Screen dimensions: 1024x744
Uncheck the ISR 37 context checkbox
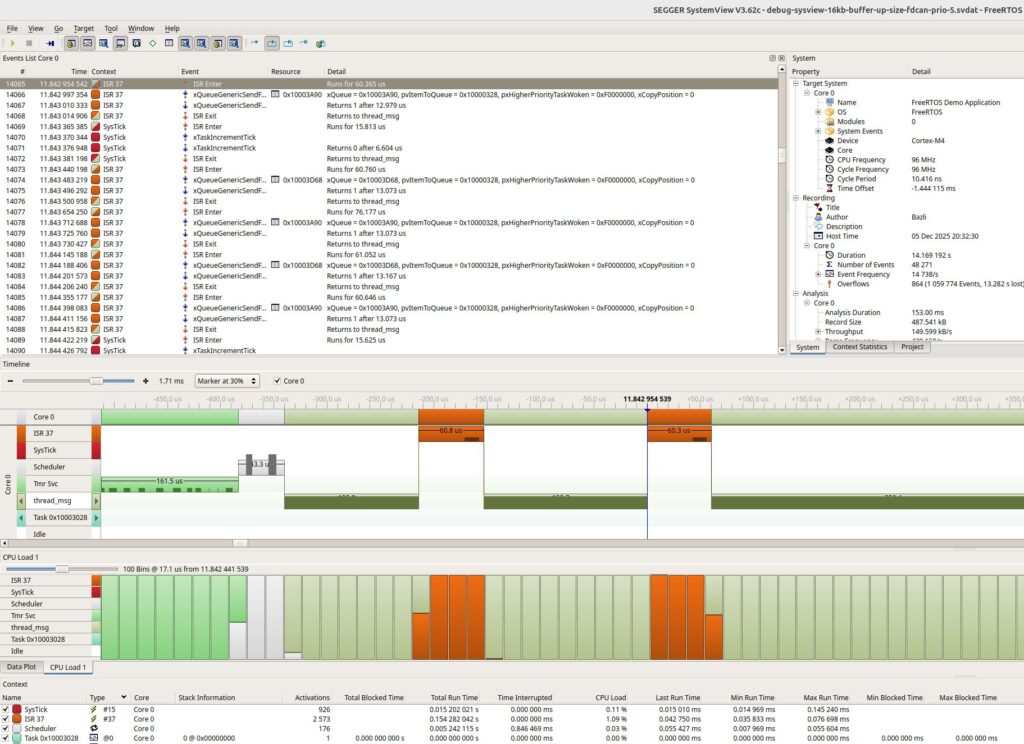(8, 719)
